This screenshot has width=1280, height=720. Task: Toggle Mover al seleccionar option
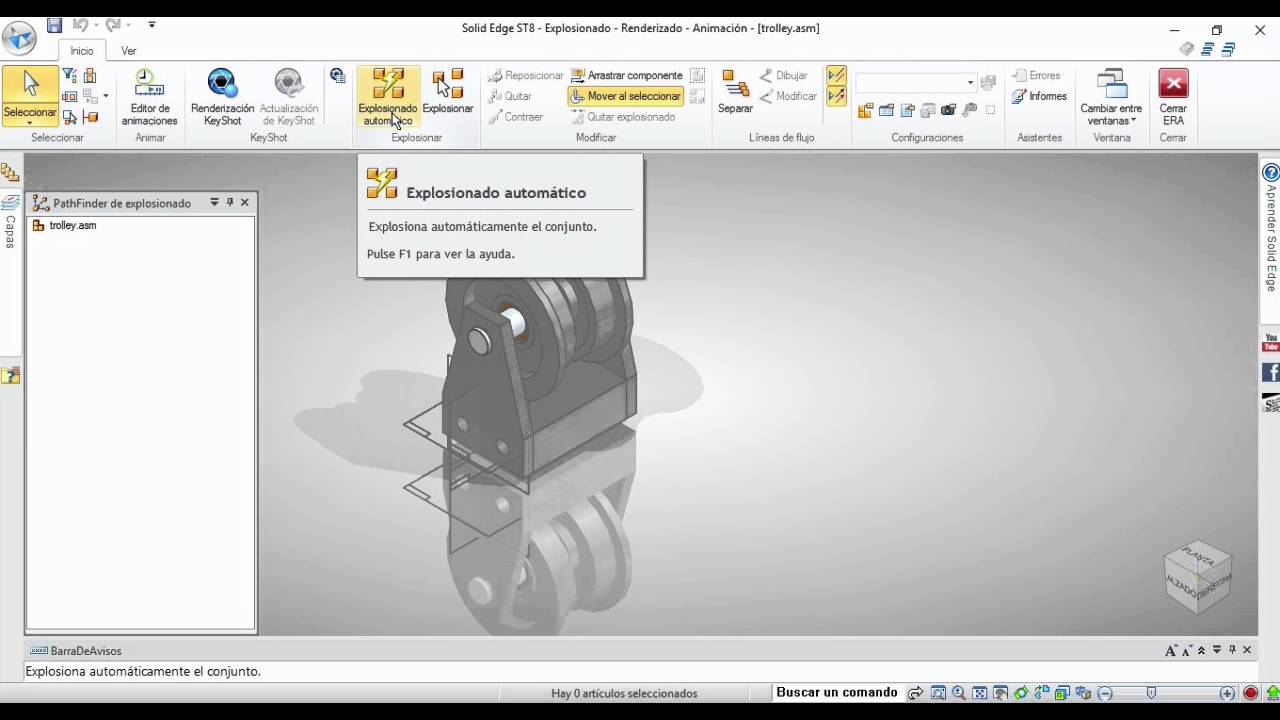tap(626, 96)
